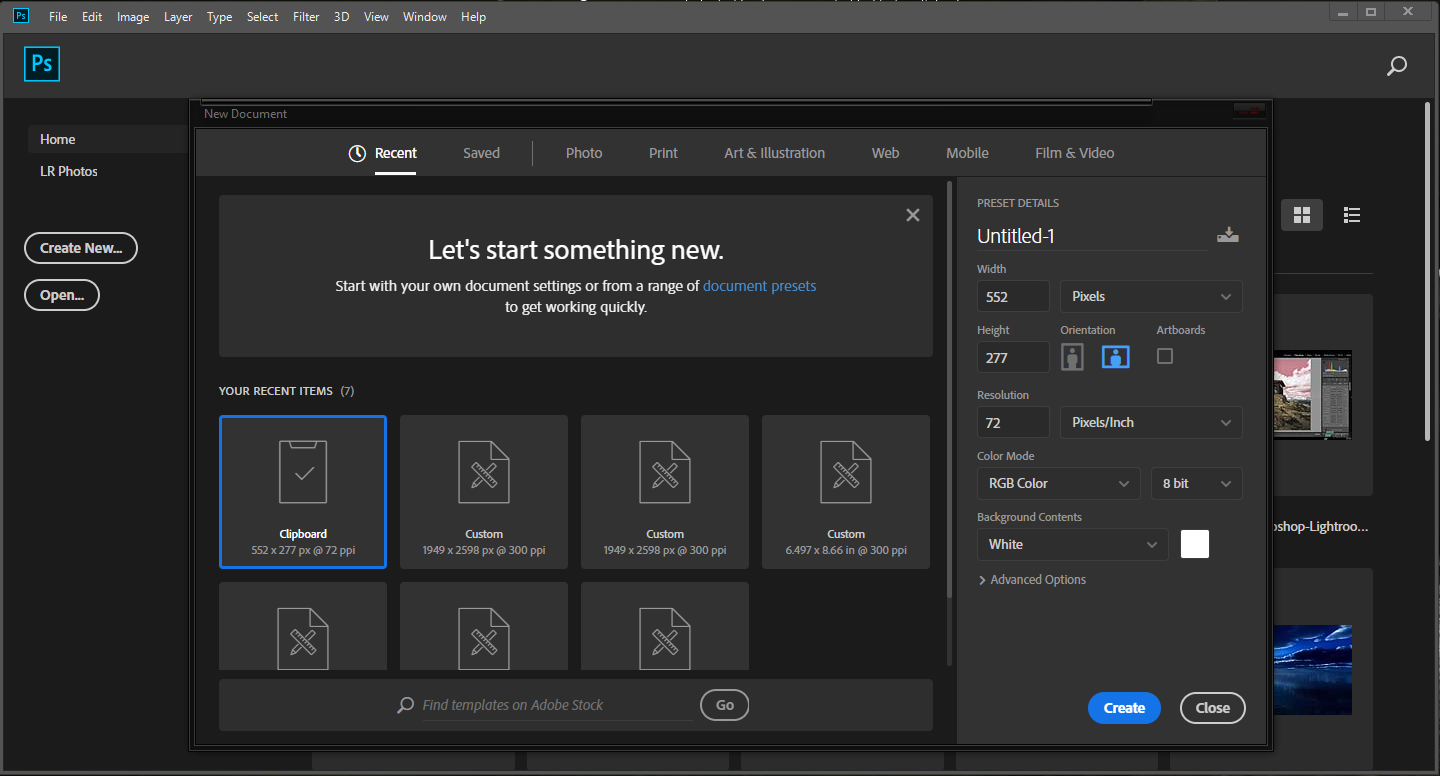
Task: Click the white background color swatch
Action: [x=1194, y=544]
